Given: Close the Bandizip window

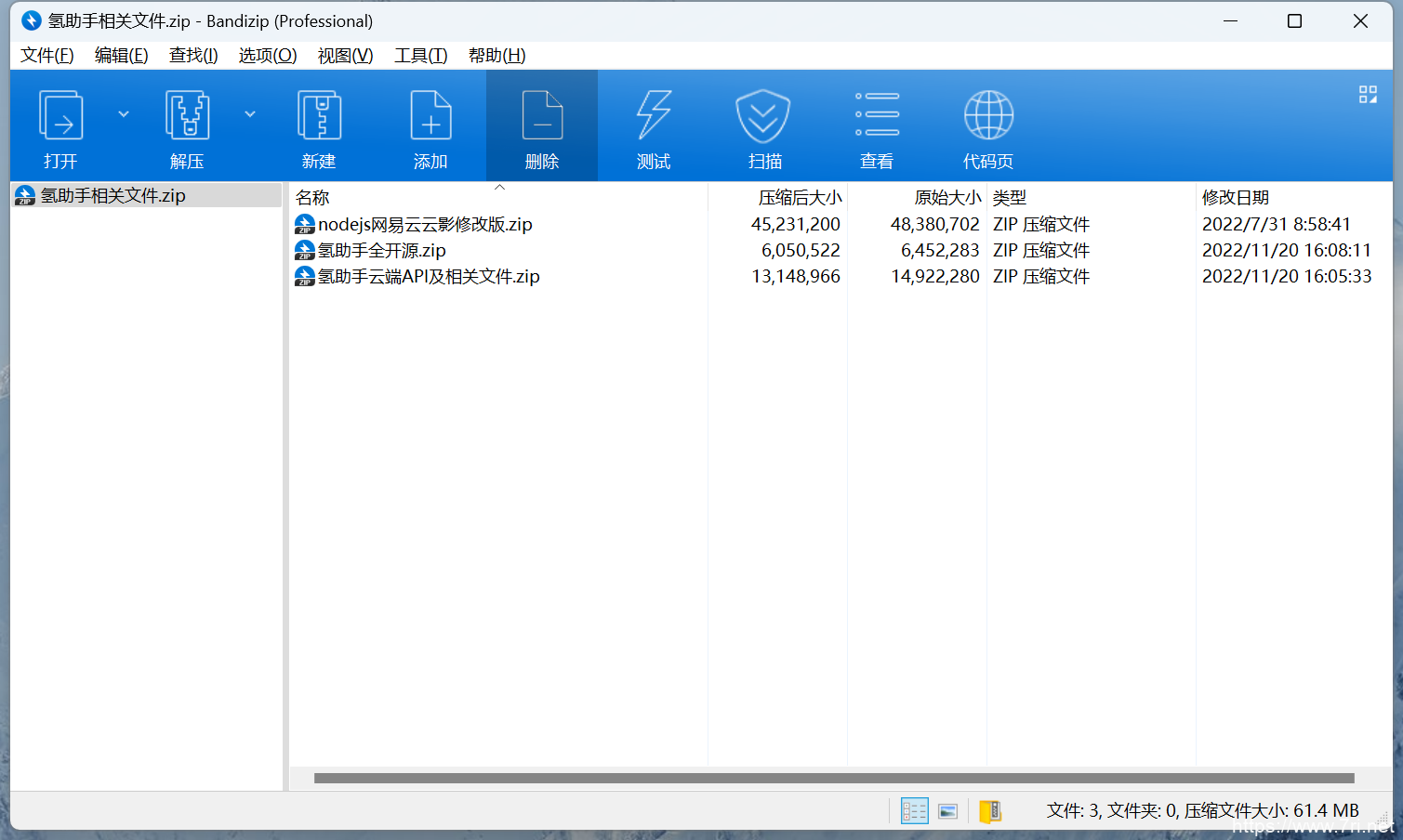Looking at the screenshot, I should tap(1360, 20).
